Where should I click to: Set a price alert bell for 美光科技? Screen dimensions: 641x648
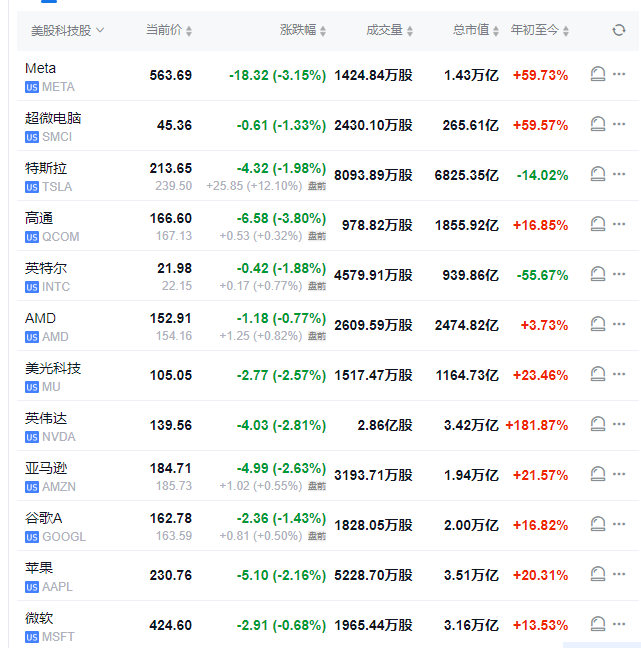coord(598,374)
